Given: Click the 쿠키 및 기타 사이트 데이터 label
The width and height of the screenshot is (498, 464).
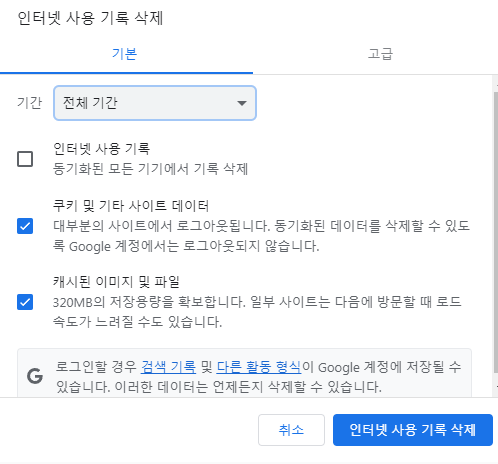Looking at the screenshot, I should 131,206.
